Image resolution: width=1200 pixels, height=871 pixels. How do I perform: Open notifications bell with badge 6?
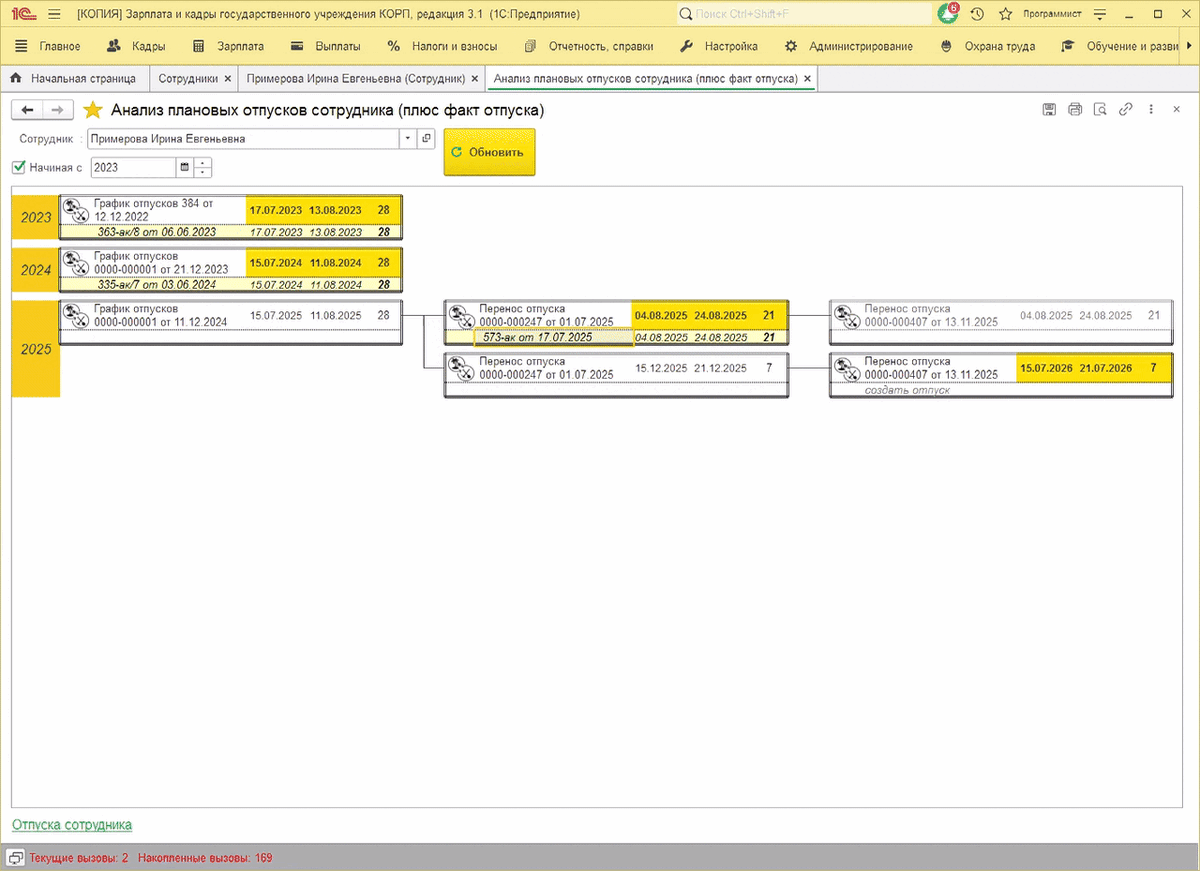(947, 14)
